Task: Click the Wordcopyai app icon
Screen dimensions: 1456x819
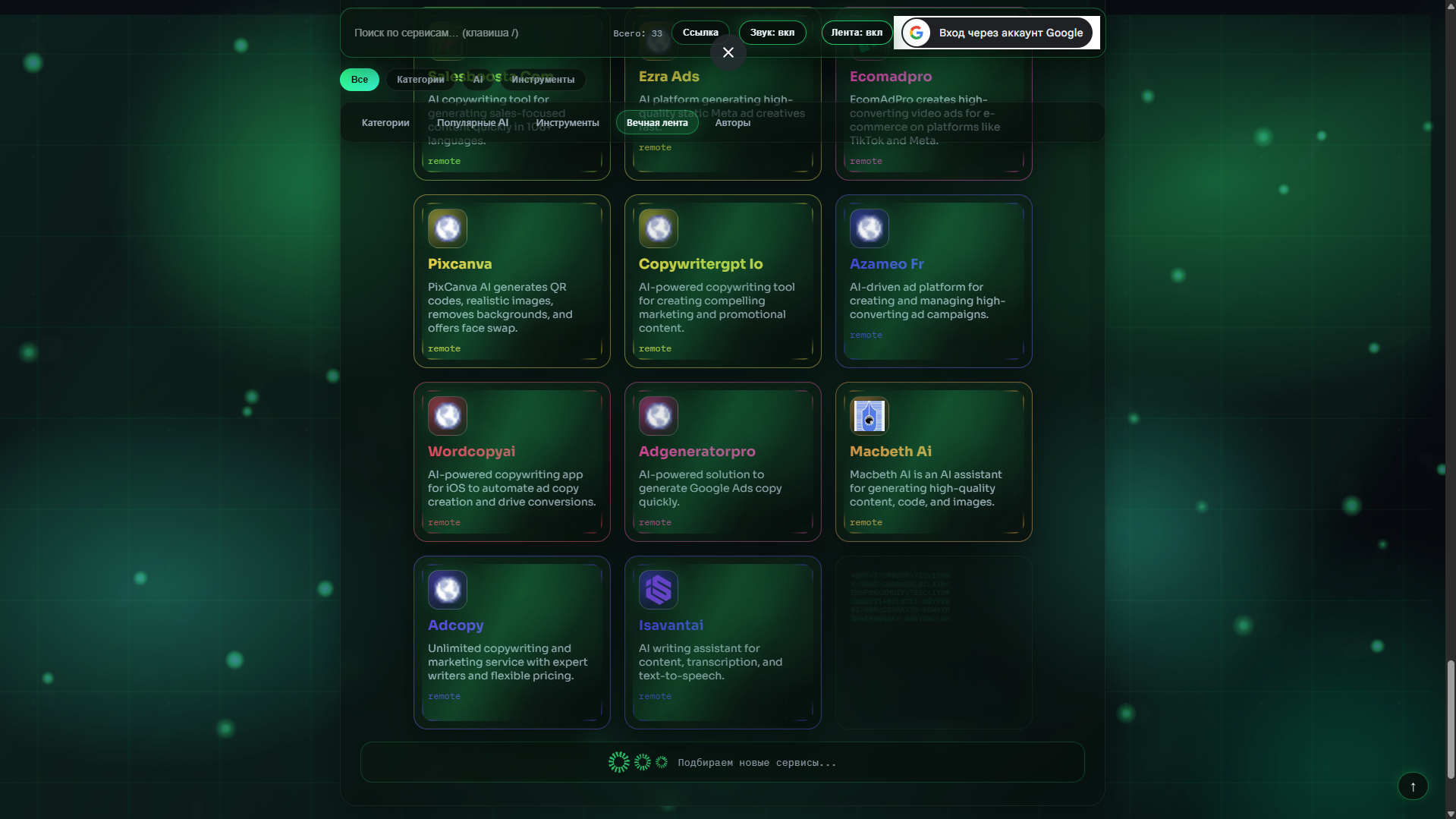Action: [x=447, y=416]
